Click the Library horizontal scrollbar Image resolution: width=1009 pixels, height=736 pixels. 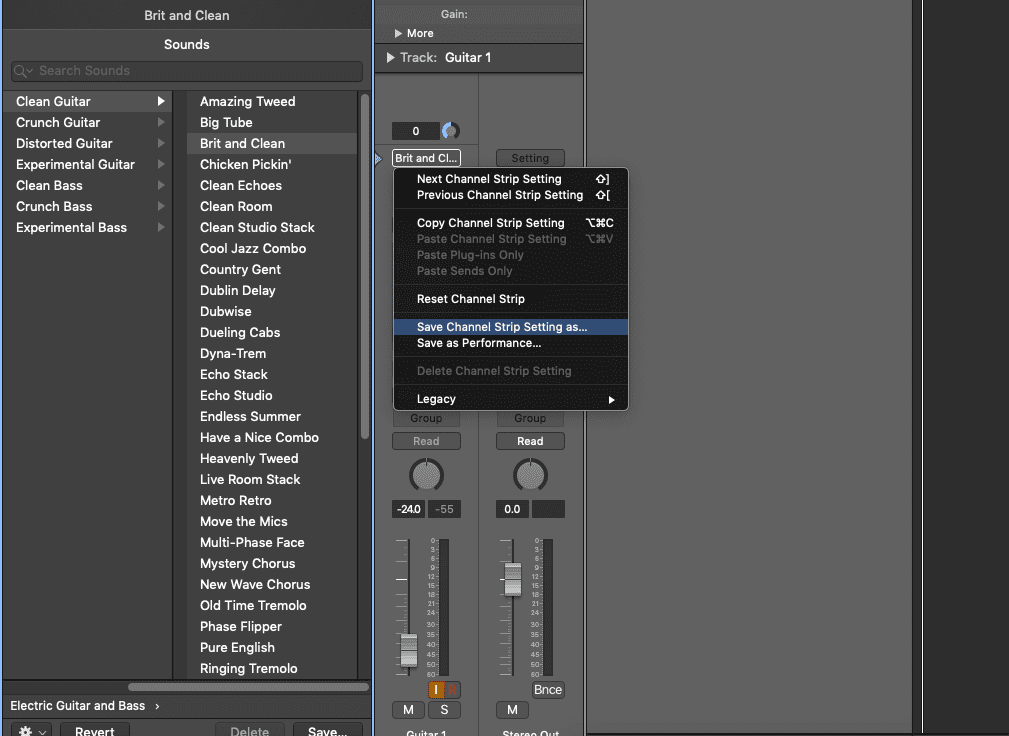point(248,687)
